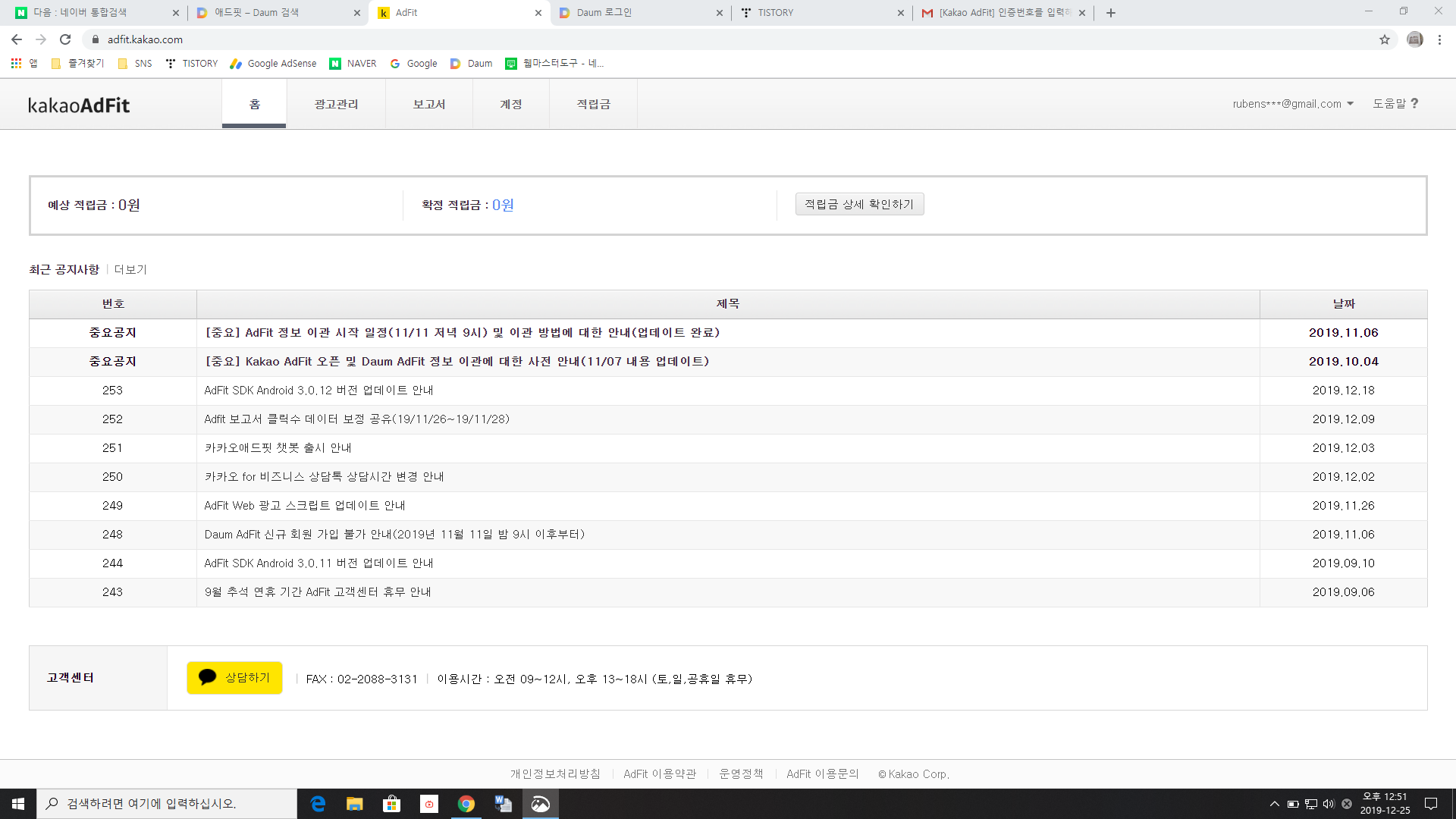Image resolution: width=1456 pixels, height=819 pixels.
Task: Click the browser reload page icon
Action: click(65, 39)
